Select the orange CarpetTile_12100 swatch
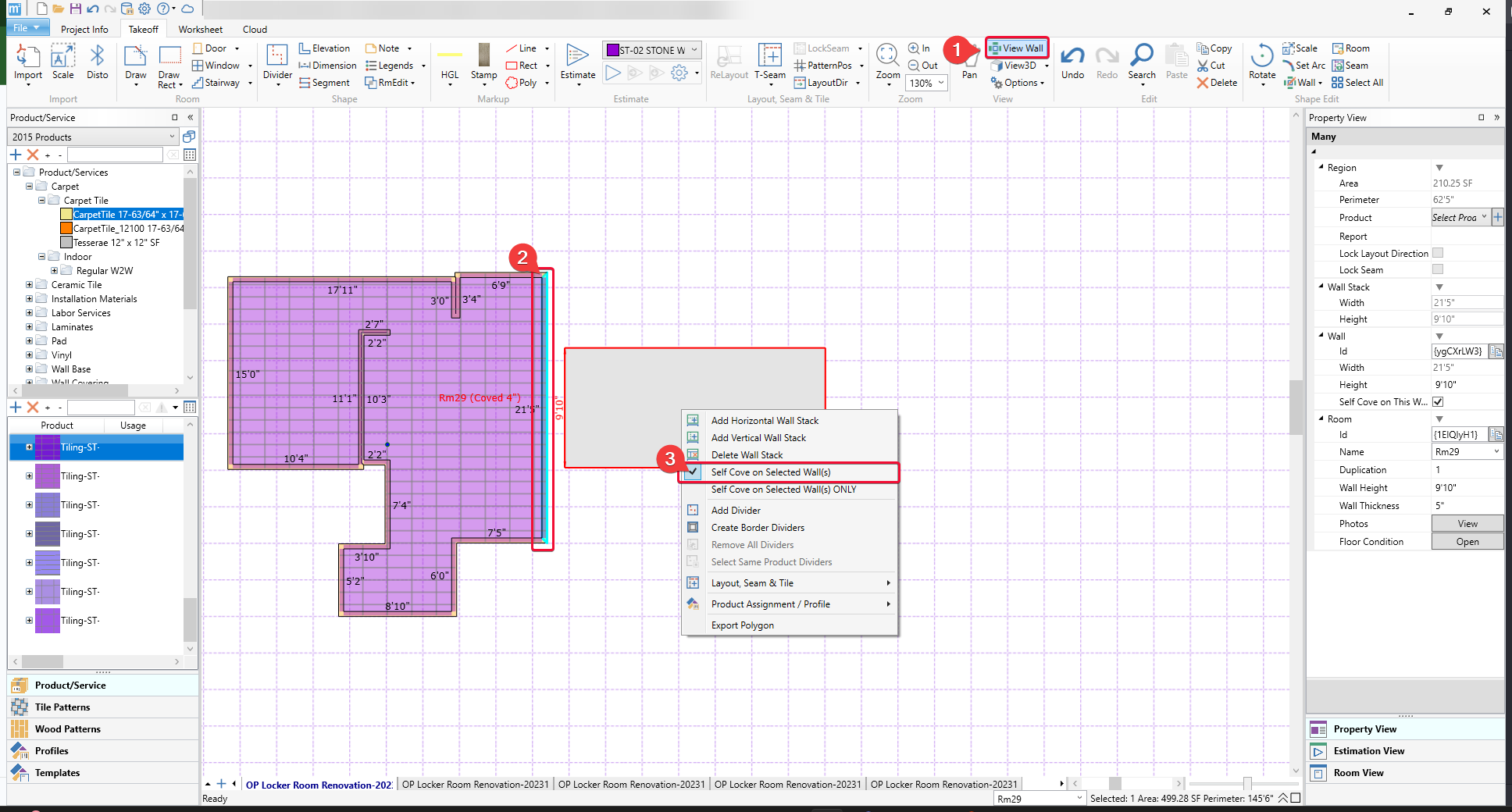The image size is (1512, 812). [x=66, y=229]
